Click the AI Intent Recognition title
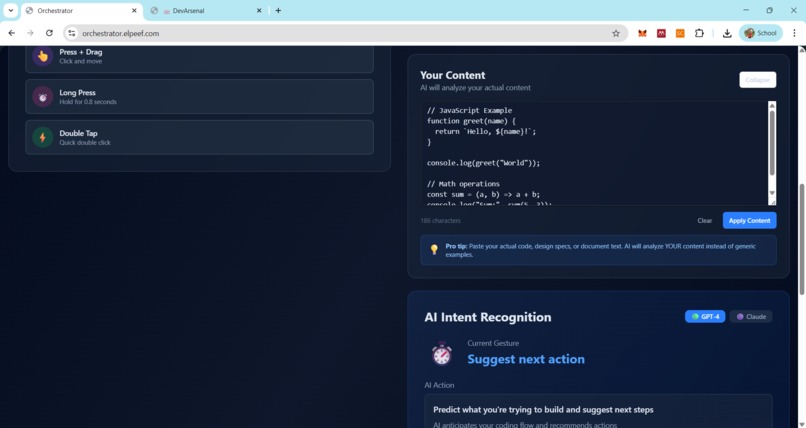This screenshot has height=428, width=806. 488,317
